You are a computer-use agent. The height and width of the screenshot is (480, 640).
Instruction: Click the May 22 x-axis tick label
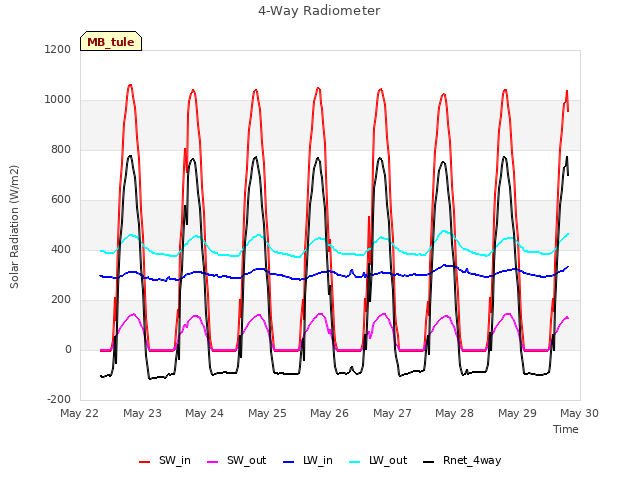point(80,413)
